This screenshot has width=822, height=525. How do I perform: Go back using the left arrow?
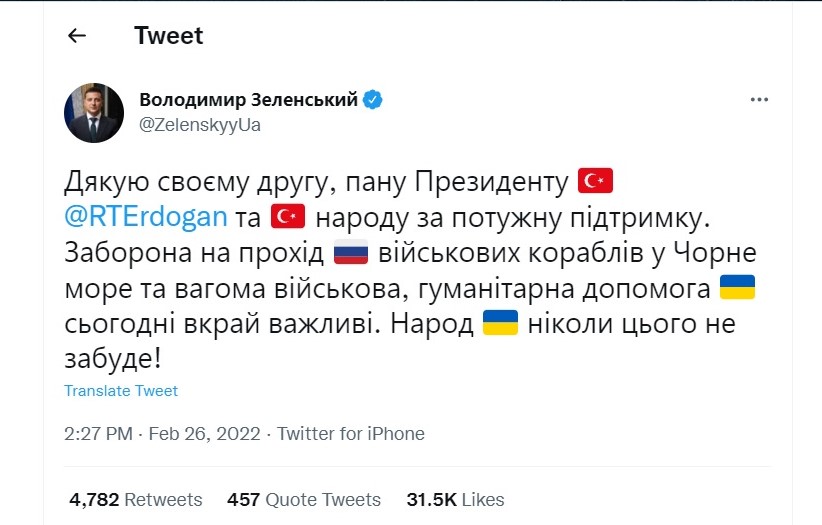coord(76,36)
